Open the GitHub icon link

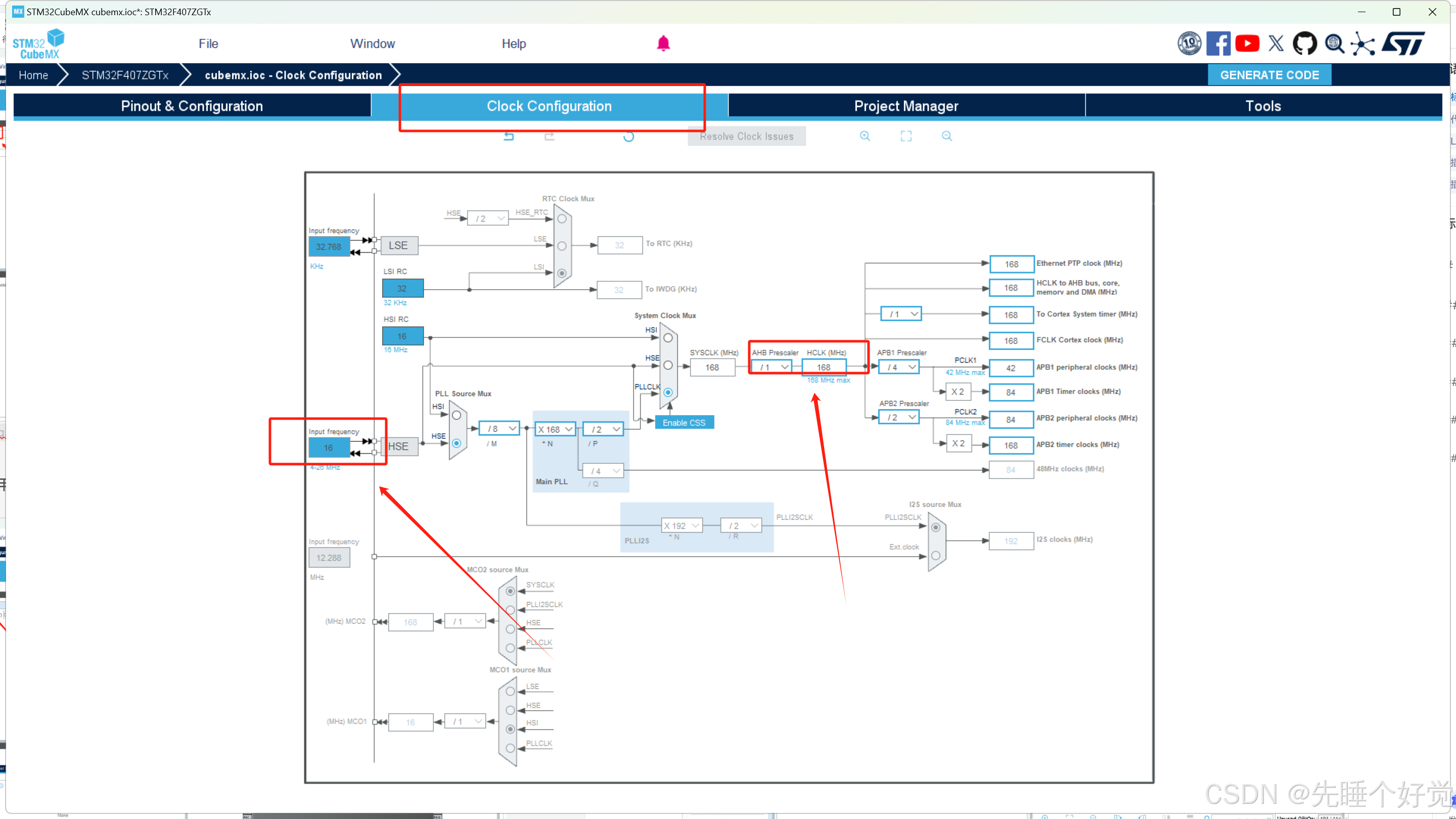[x=1304, y=43]
